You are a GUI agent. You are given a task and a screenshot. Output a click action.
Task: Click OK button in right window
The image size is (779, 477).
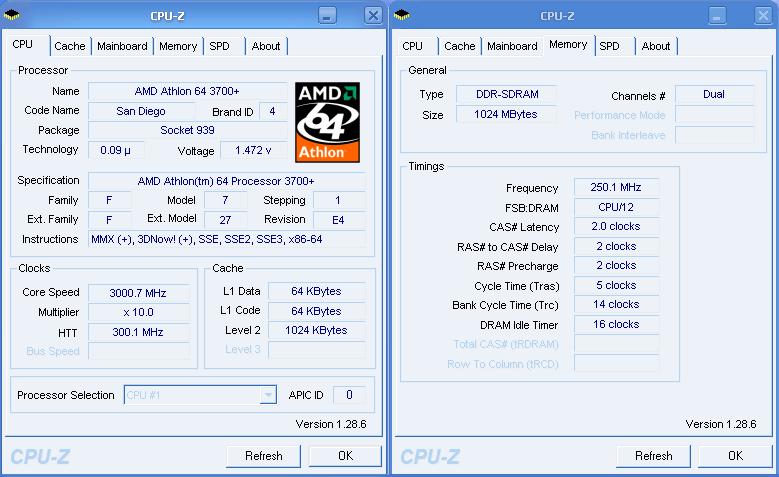click(x=735, y=456)
